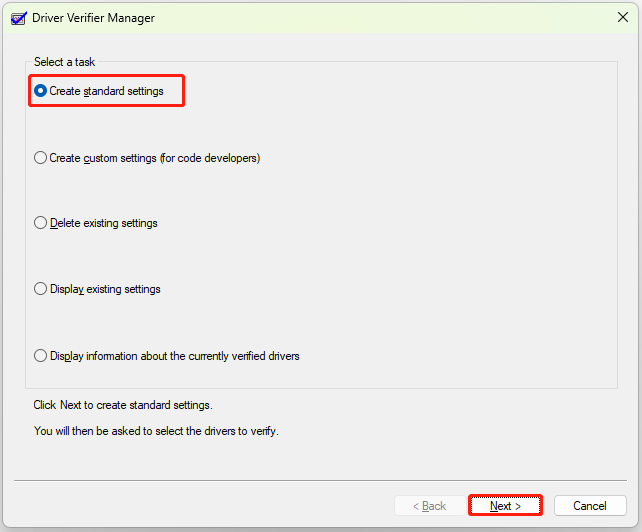Click the disabled Back button

[x=430, y=506]
